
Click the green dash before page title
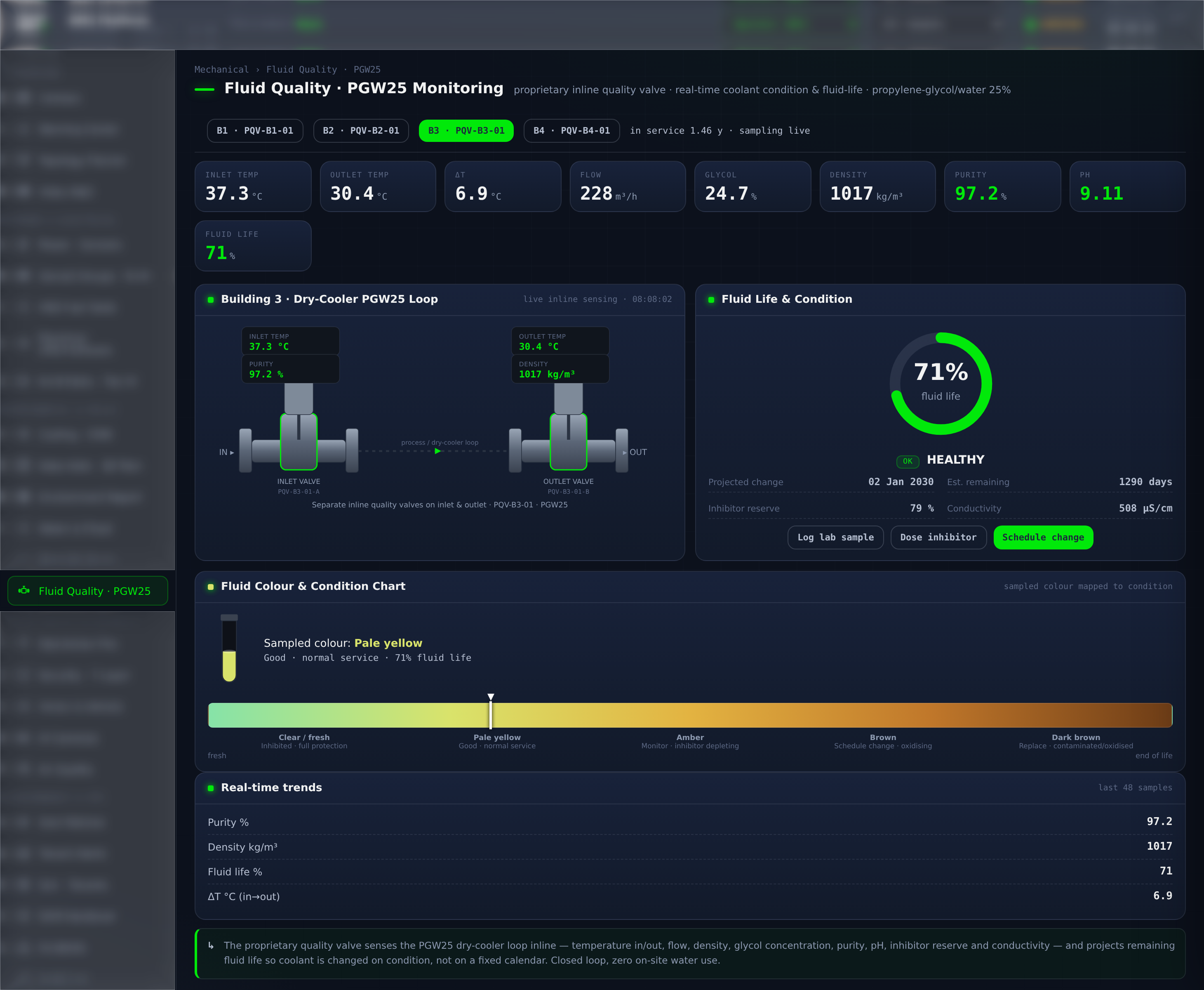[x=205, y=90]
